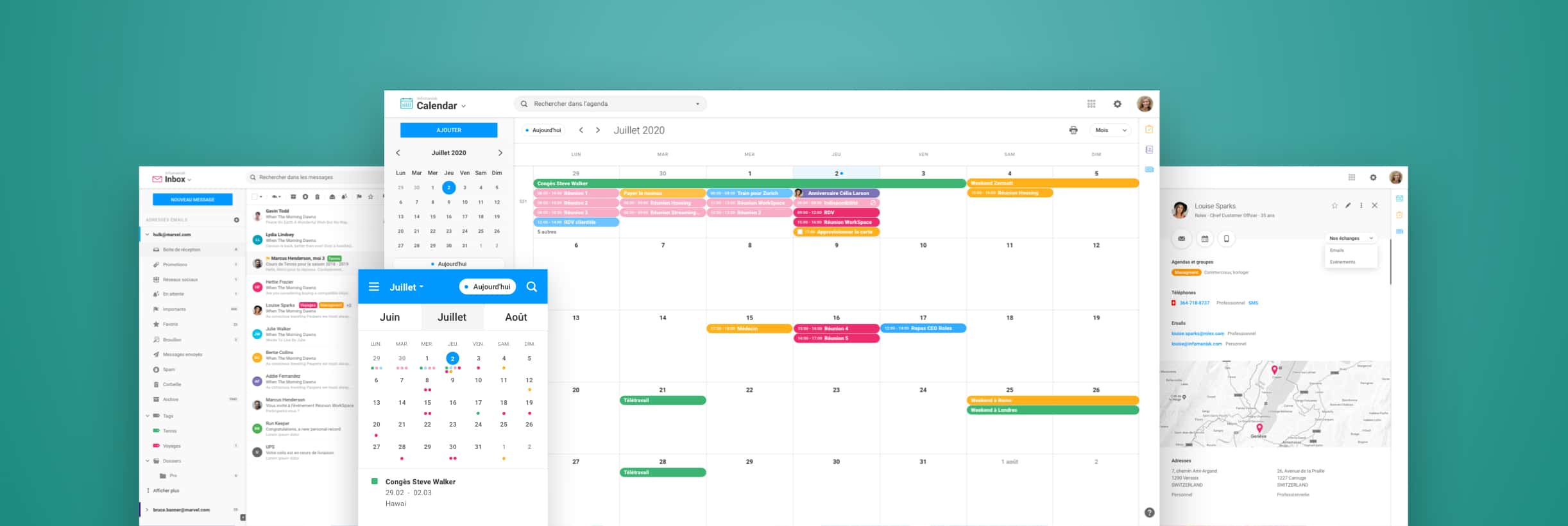
Task: Go to next month in main calendar
Action: click(x=598, y=130)
